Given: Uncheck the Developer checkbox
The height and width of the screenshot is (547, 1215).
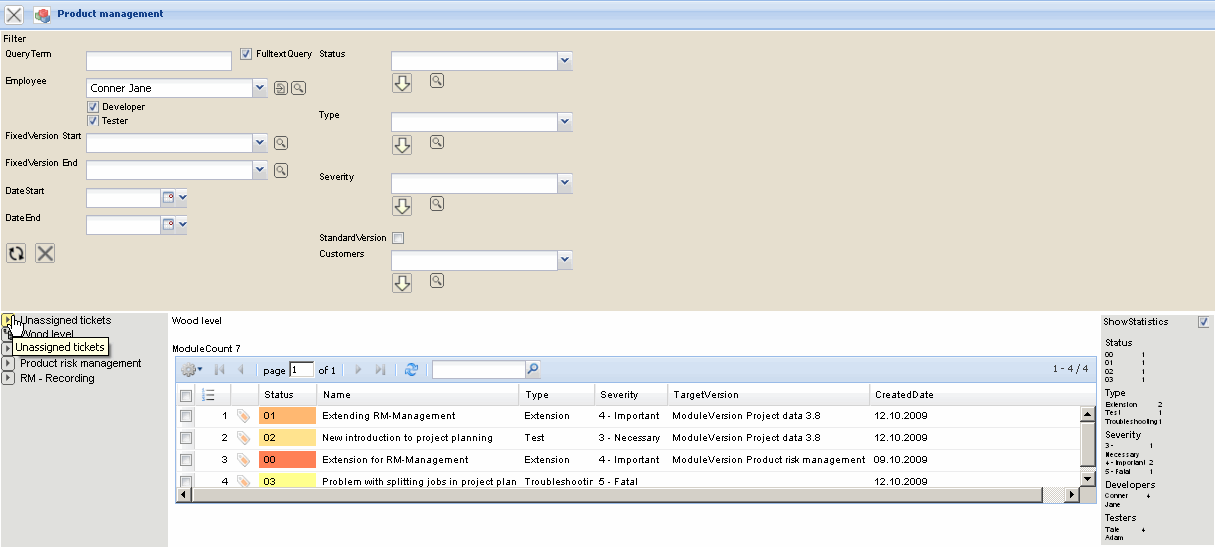Looking at the screenshot, I should click(x=93, y=107).
